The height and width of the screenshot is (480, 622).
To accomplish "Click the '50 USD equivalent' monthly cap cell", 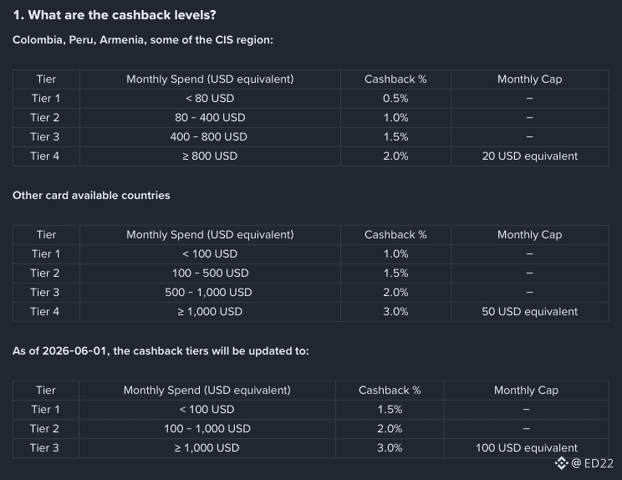I will click(530, 312).
